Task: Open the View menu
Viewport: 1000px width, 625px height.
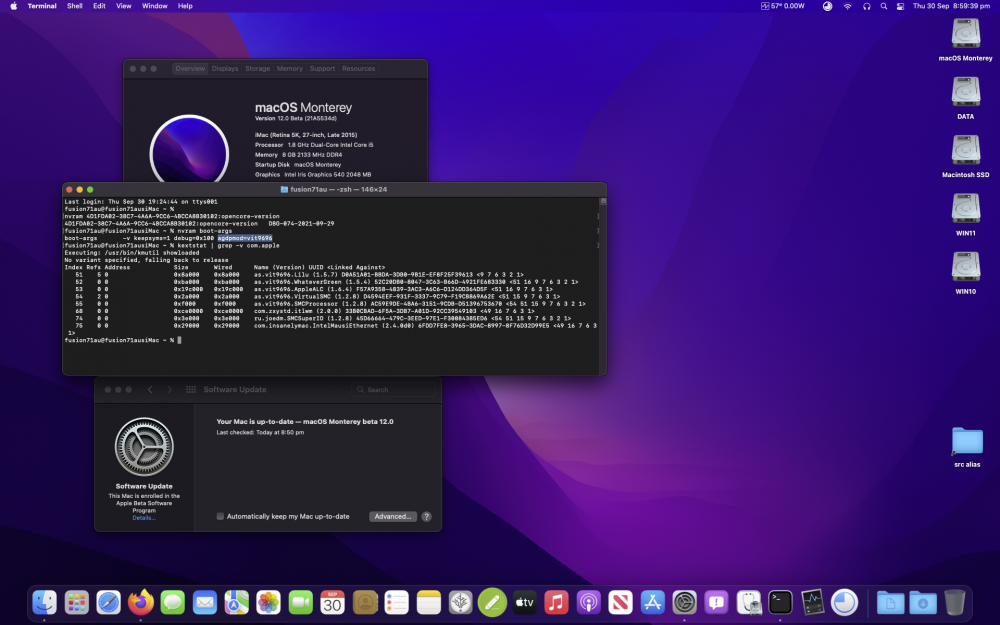Action: 123,6
